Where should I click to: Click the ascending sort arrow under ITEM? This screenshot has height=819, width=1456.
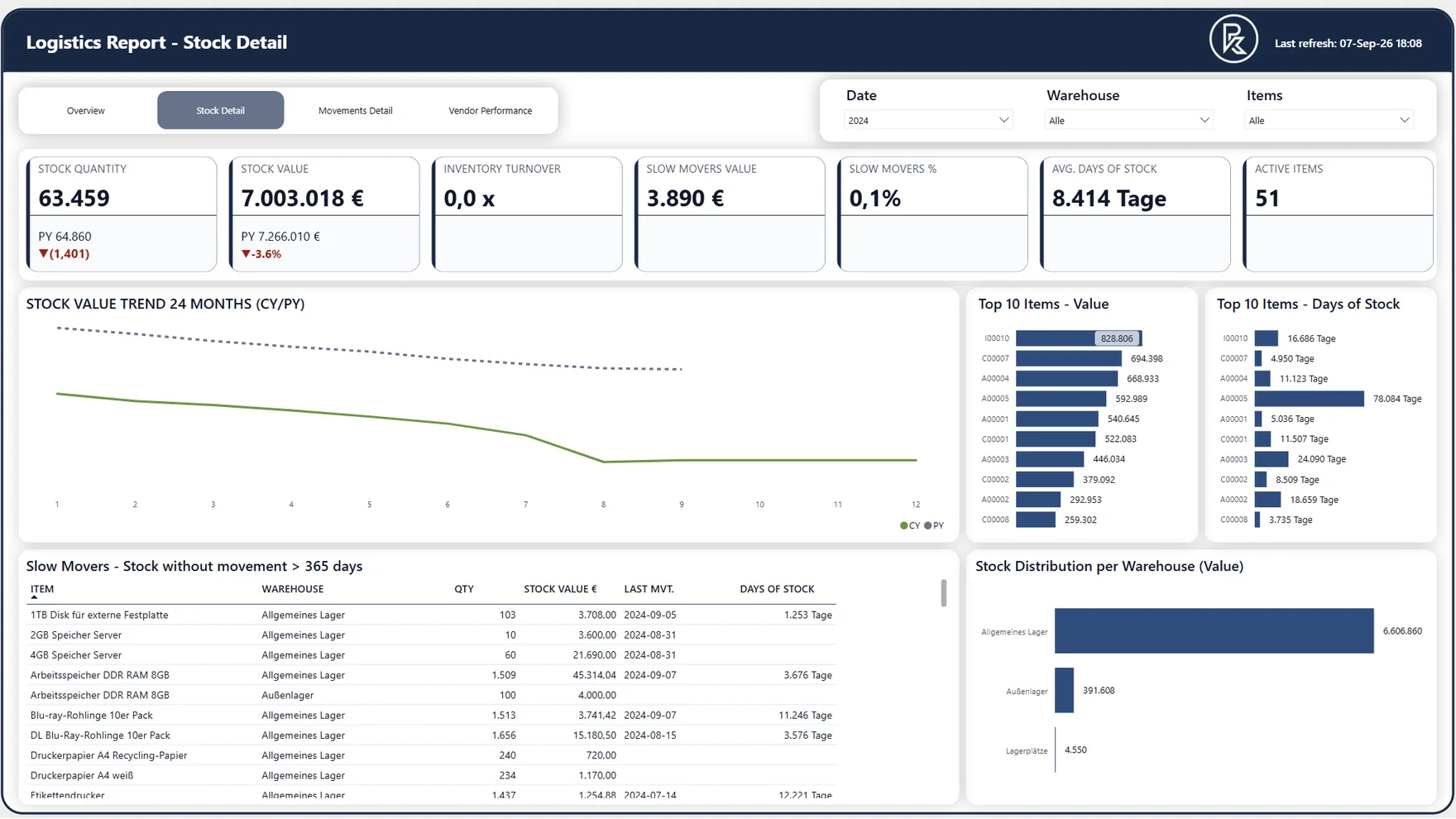click(34, 597)
